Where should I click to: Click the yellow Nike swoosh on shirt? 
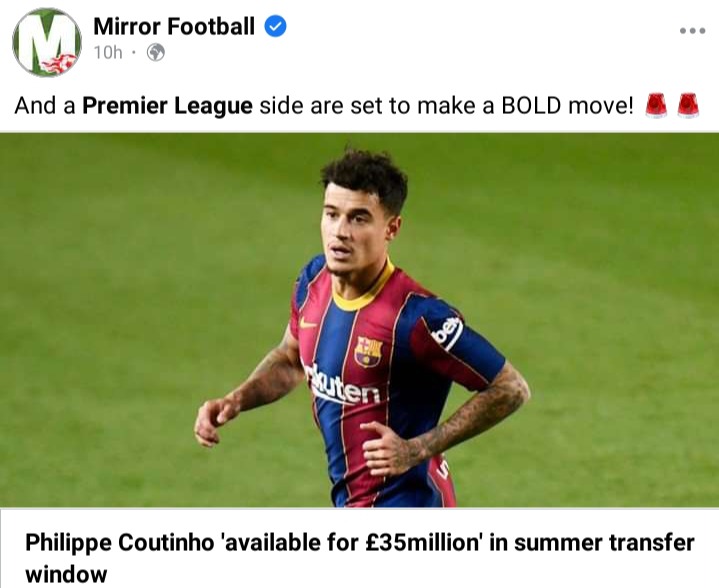(308, 323)
